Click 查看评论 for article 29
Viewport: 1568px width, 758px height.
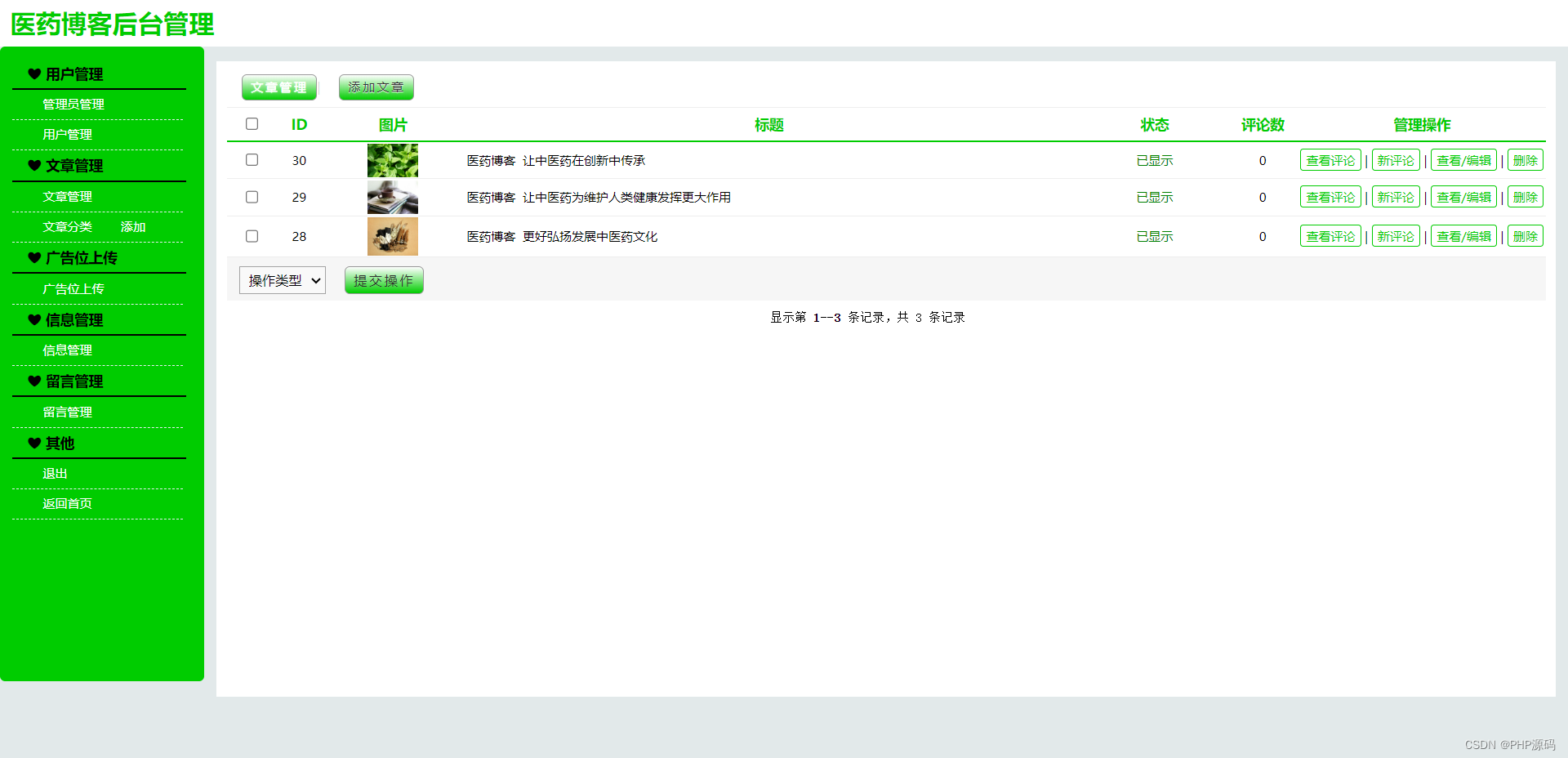pyautogui.click(x=1330, y=197)
